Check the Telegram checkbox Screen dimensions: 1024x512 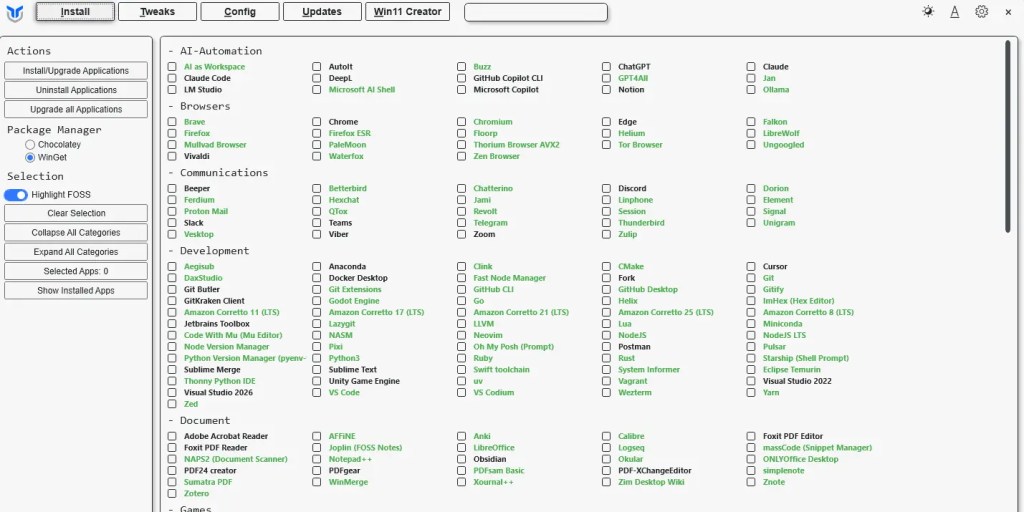pyautogui.click(x=462, y=223)
